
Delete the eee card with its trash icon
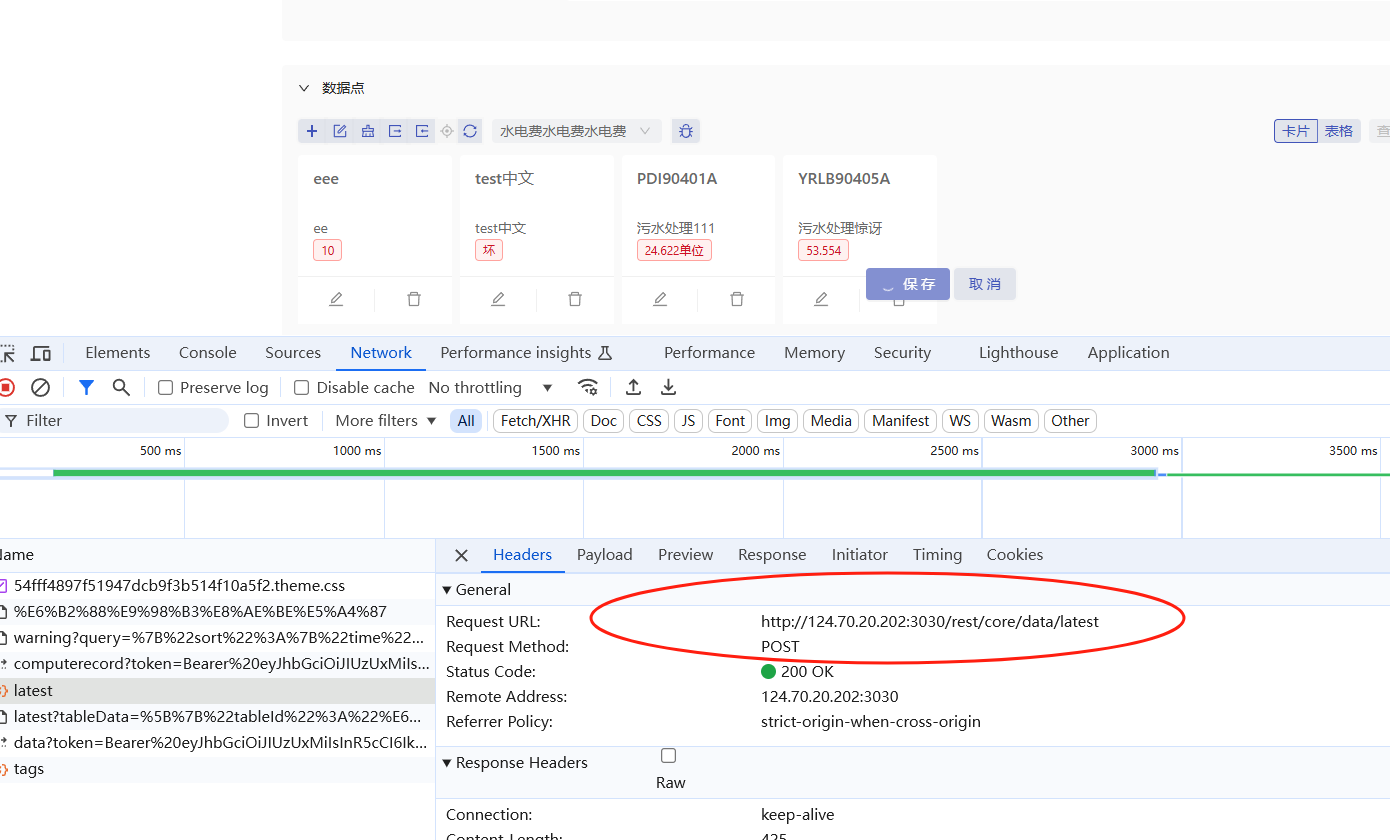pyautogui.click(x=414, y=299)
